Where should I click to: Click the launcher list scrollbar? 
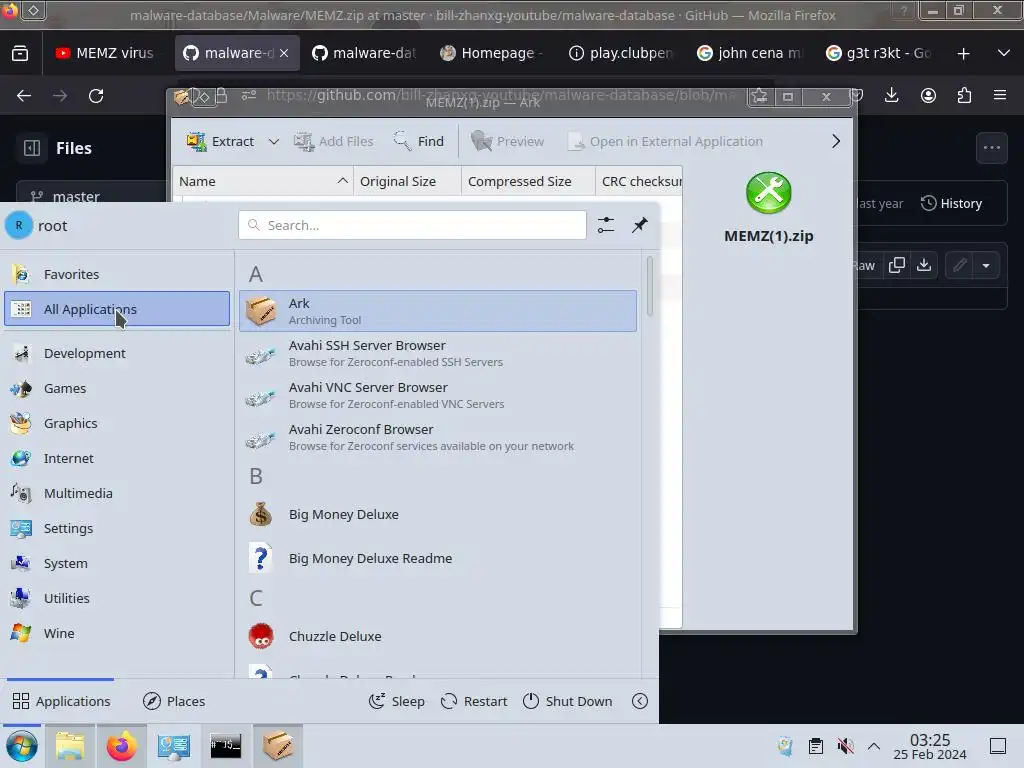[649, 287]
